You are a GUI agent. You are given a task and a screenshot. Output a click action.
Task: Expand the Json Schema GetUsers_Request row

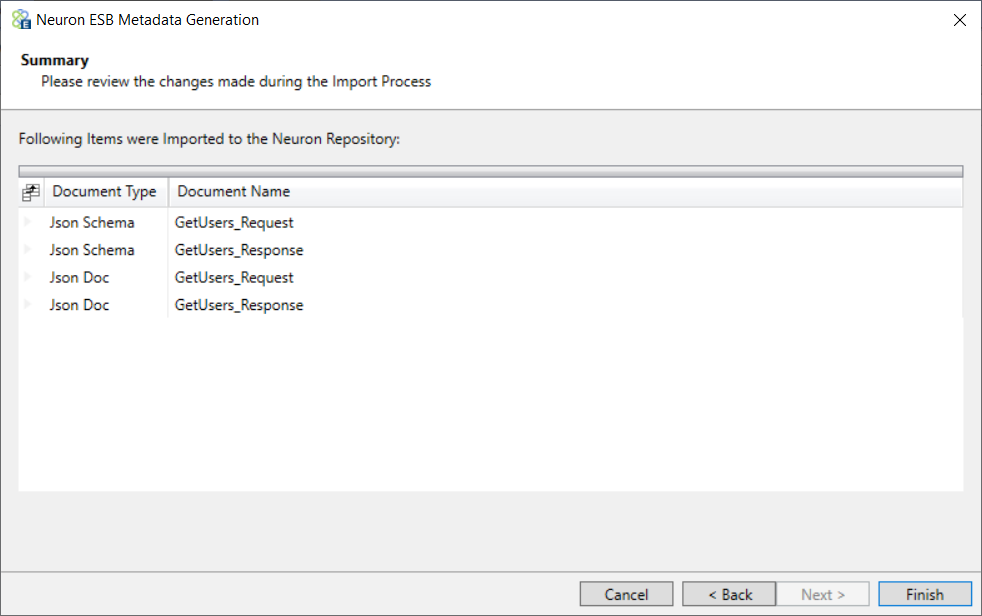coord(28,222)
